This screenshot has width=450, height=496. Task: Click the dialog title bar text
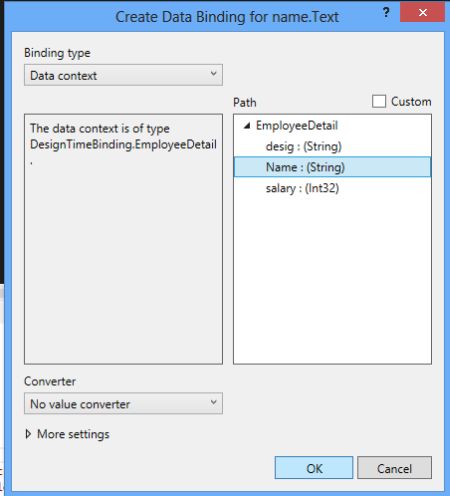[x=227, y=17]
